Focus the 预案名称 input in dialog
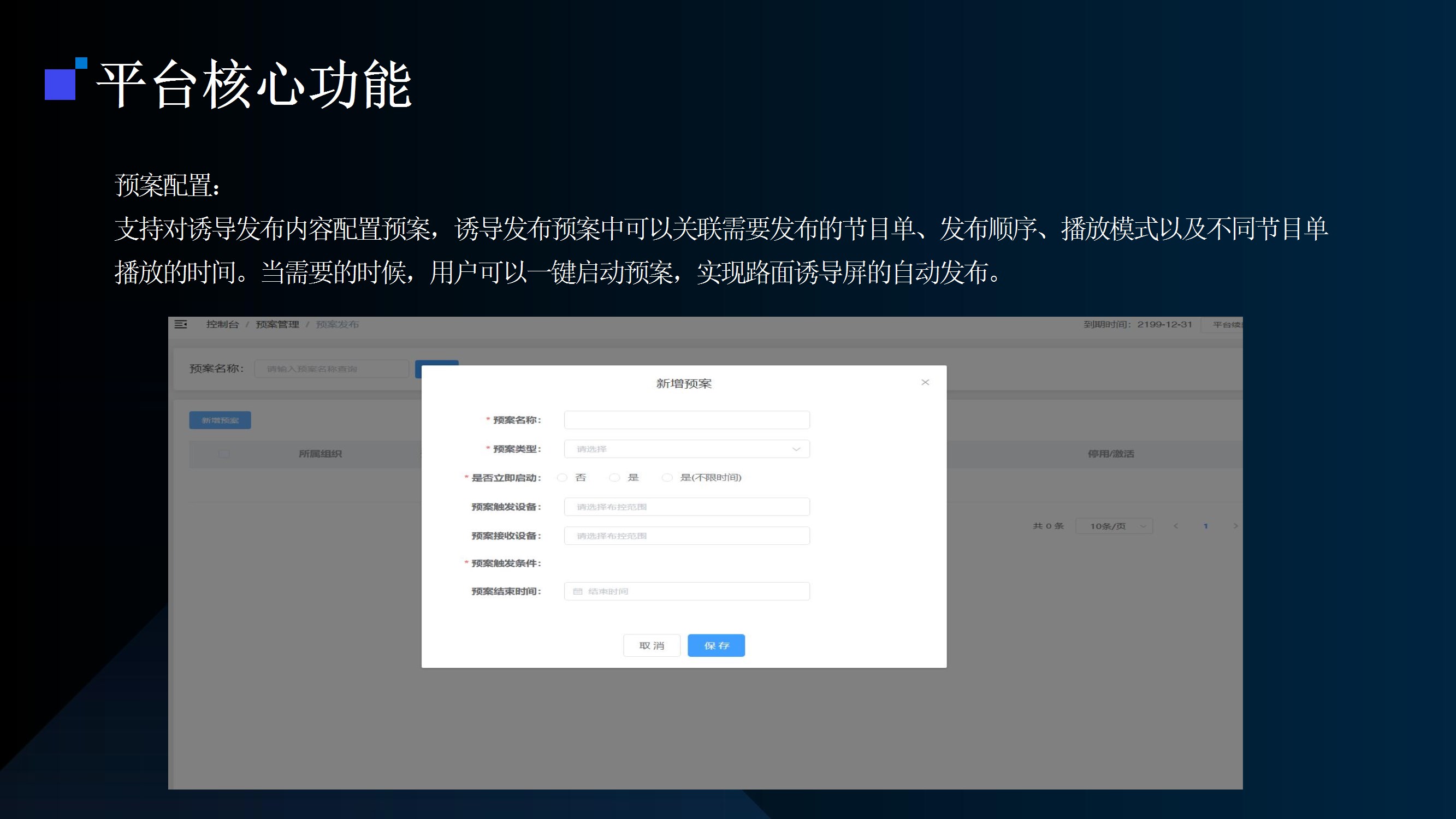The image size is (1456, 819). [x=686, y=420]
